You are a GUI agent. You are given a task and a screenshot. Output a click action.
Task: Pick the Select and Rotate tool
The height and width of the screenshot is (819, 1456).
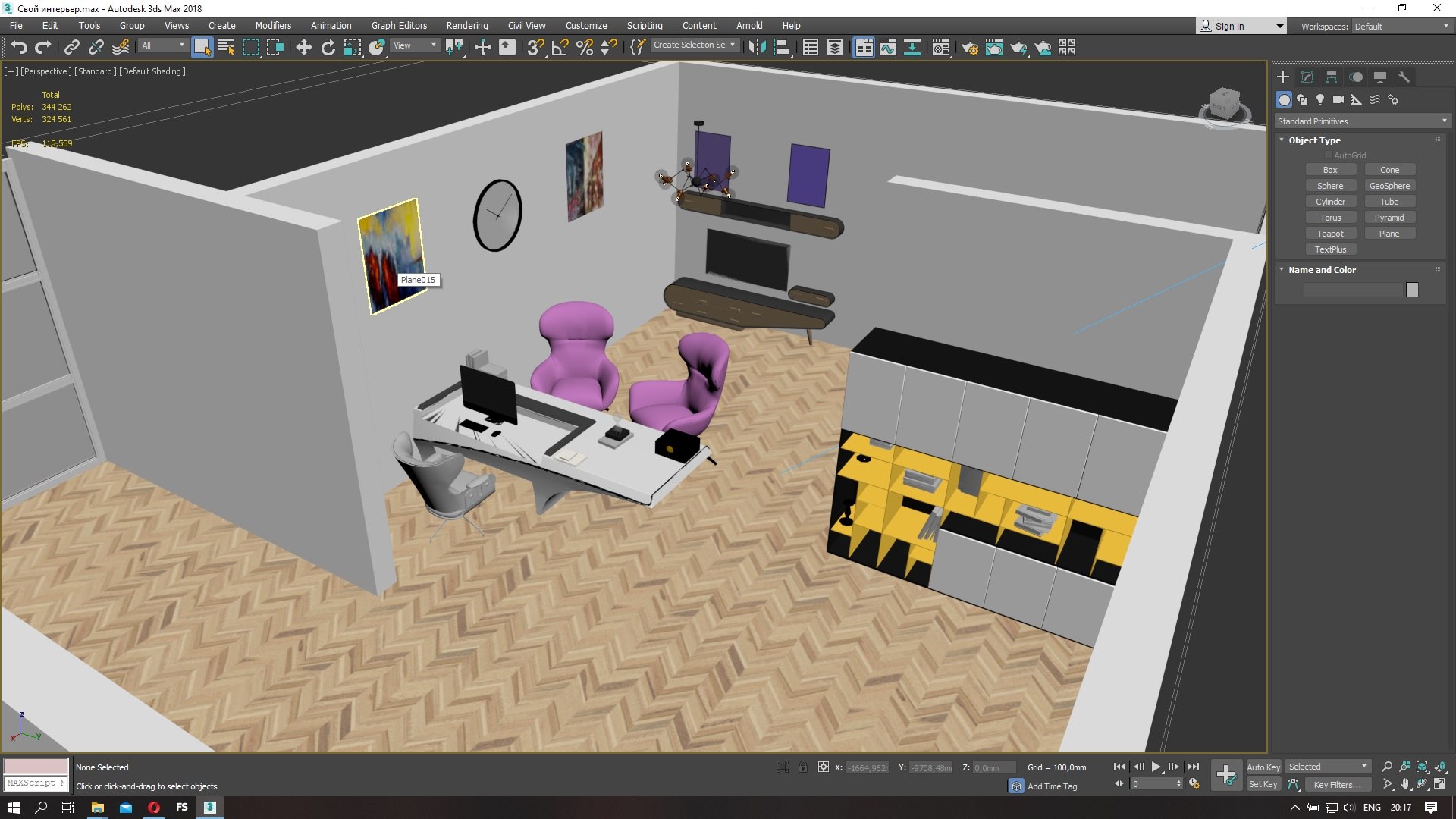pyautogui.click(x=328, y=48)
